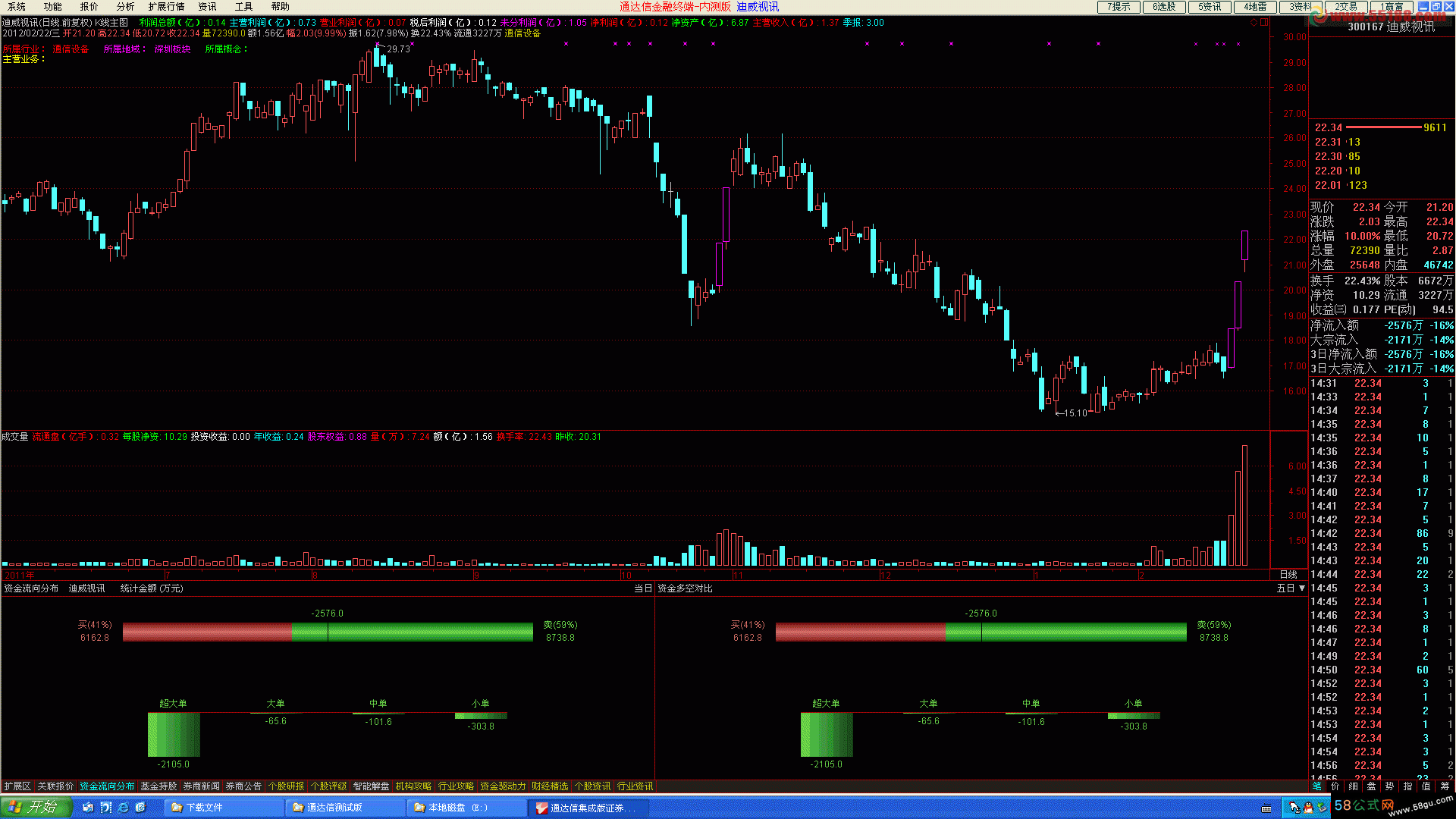Switch to the 资金流向分布 bottom tab

pyautogui.click(x=106, y=786)
